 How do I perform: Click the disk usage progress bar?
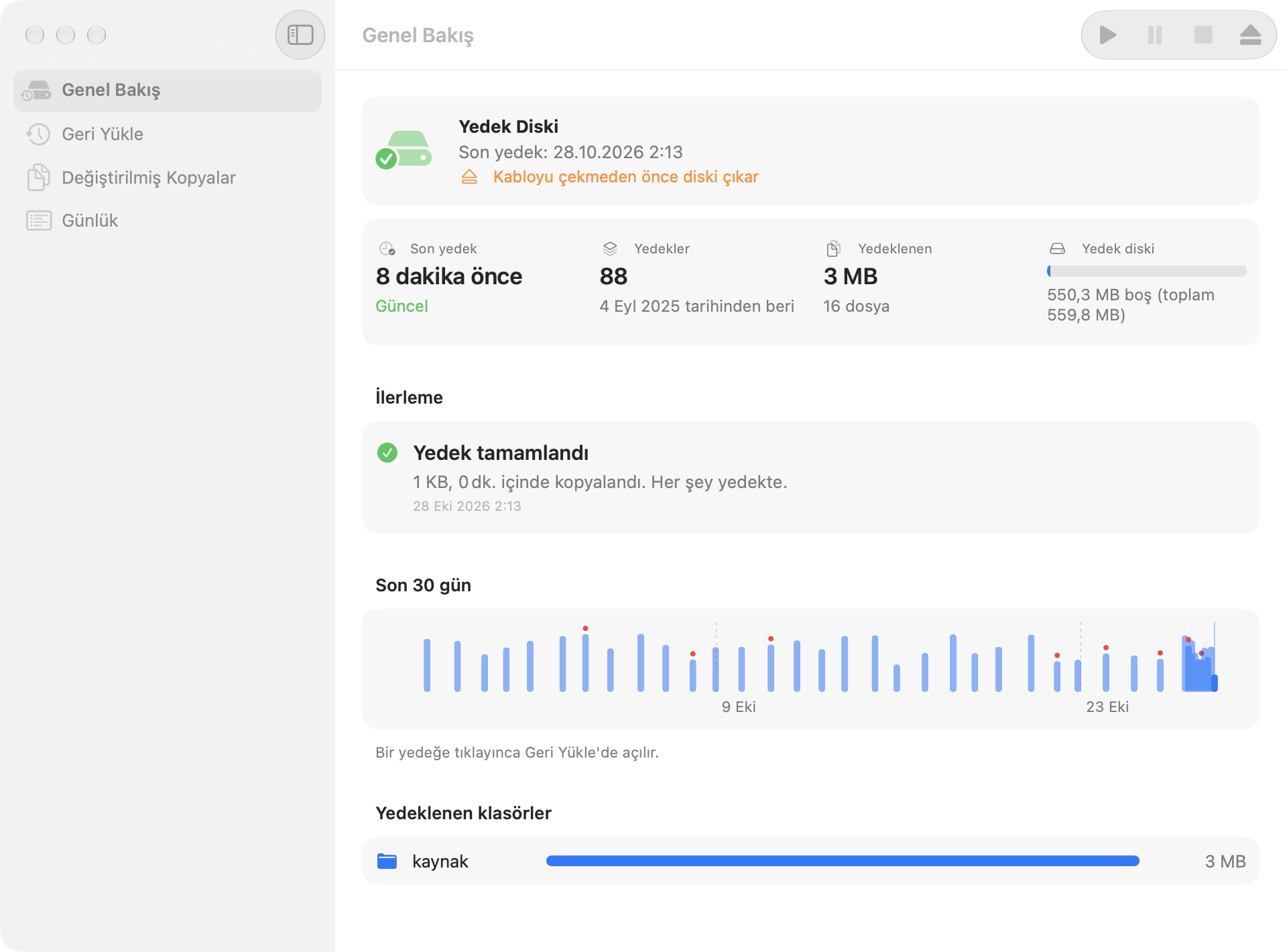[1146, 272]
